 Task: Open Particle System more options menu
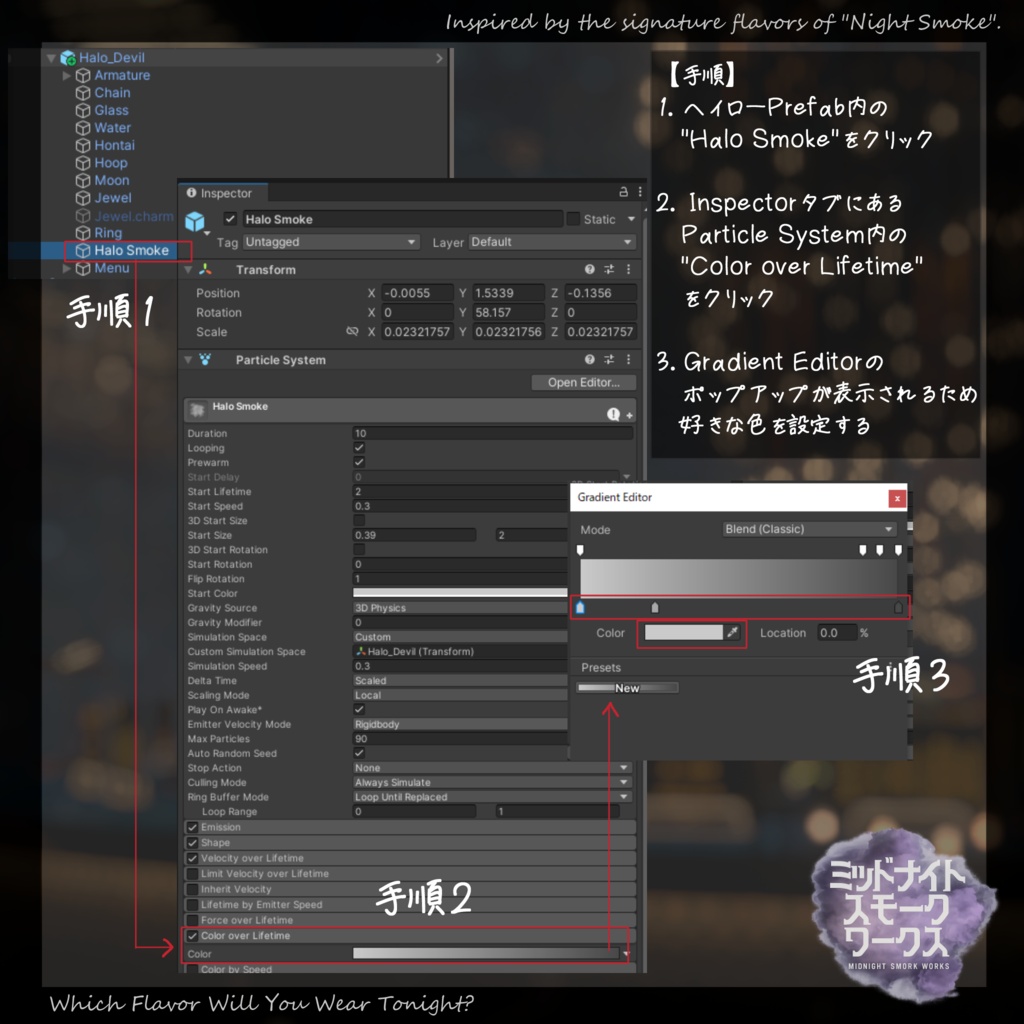[628, 360]
